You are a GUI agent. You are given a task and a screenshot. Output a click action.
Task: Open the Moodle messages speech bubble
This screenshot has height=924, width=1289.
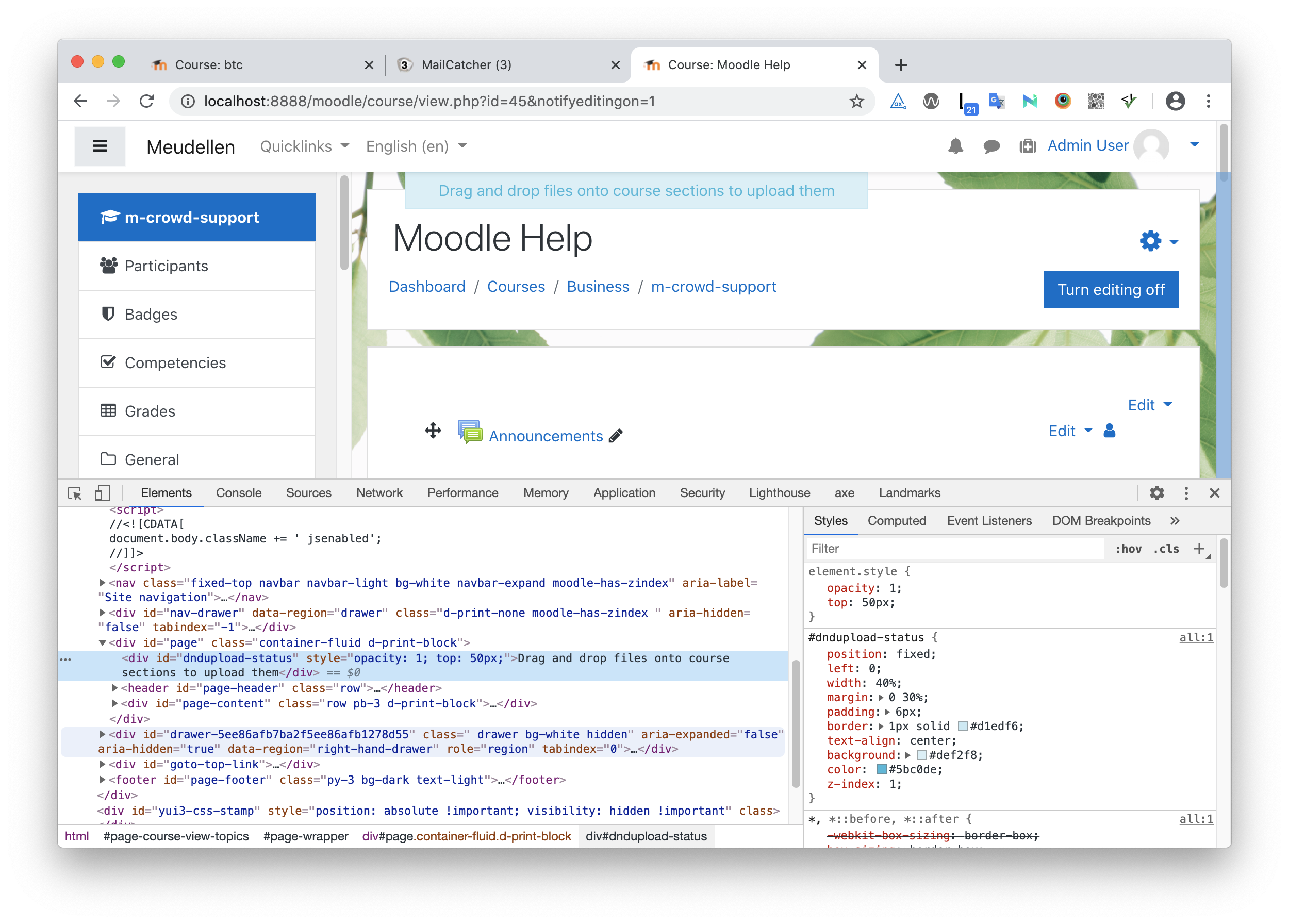click(x=991, y=146)
